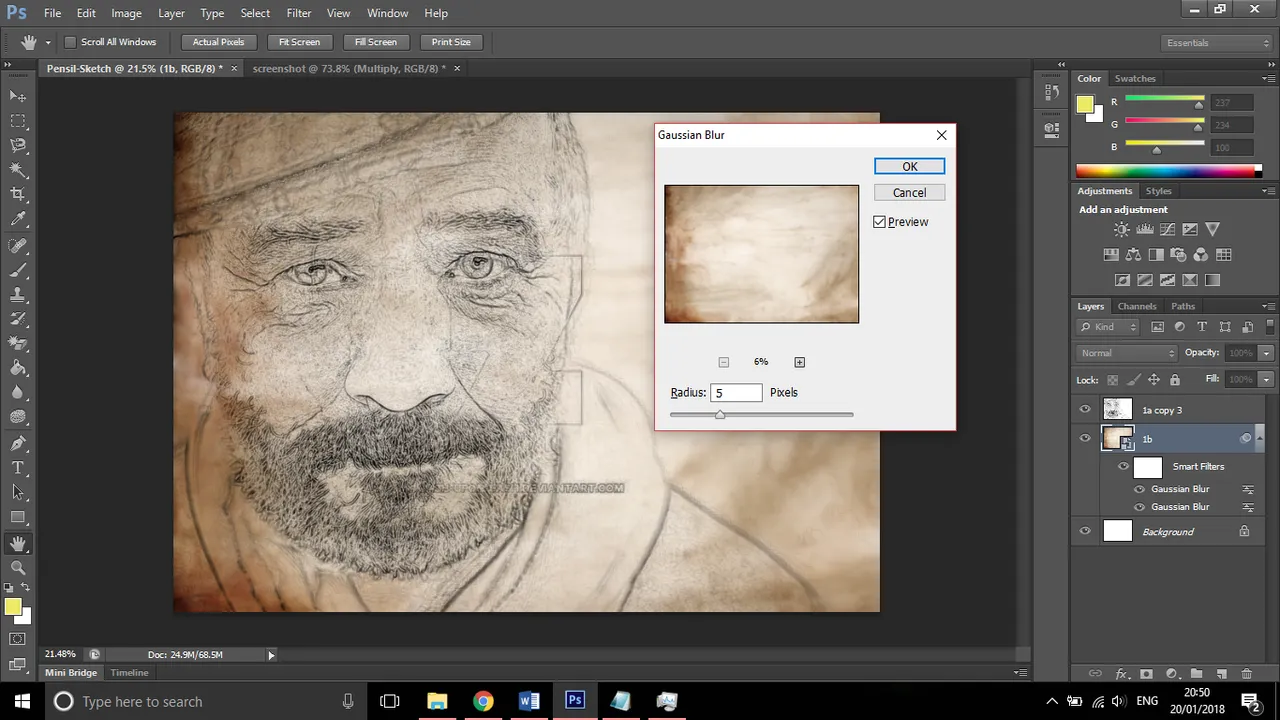Create a new layer
1280x720 pixels.
pyautogui.click(x=1222, y=674)
